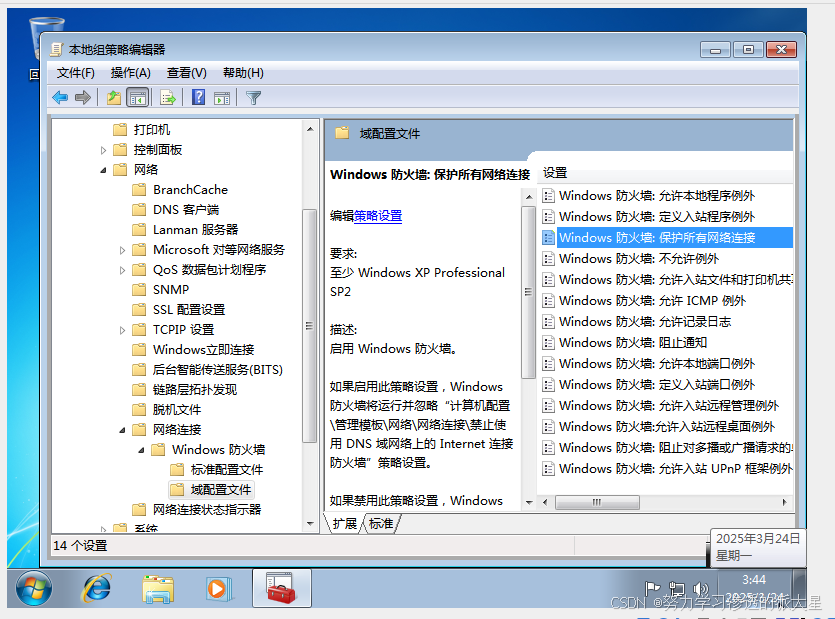The image size is (835, 619).
Task: Switch to the 标准 tab
Action: coord(381,524)
